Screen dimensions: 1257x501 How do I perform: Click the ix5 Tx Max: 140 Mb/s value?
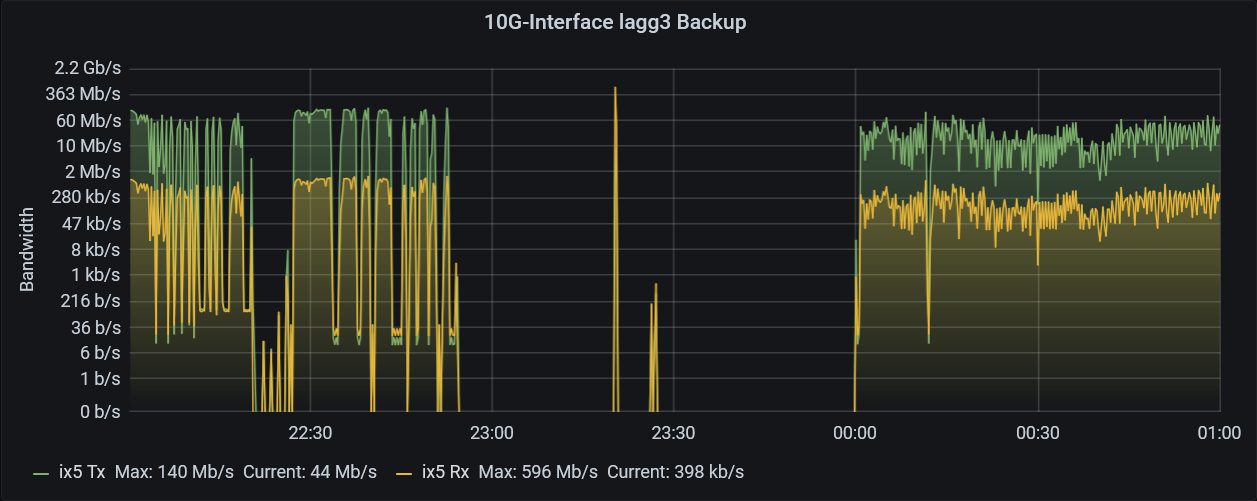pyautogui.click(x=176, y=471)
